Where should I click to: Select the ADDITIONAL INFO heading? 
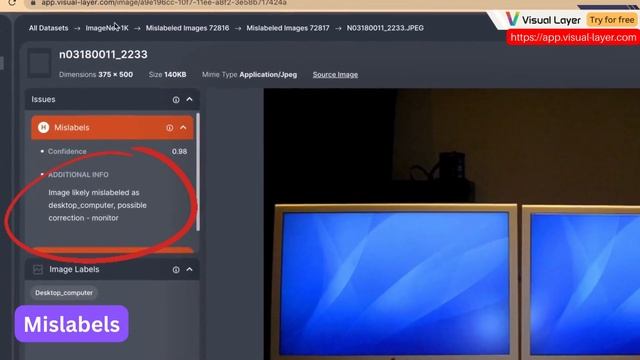click(x=78, y=175)
